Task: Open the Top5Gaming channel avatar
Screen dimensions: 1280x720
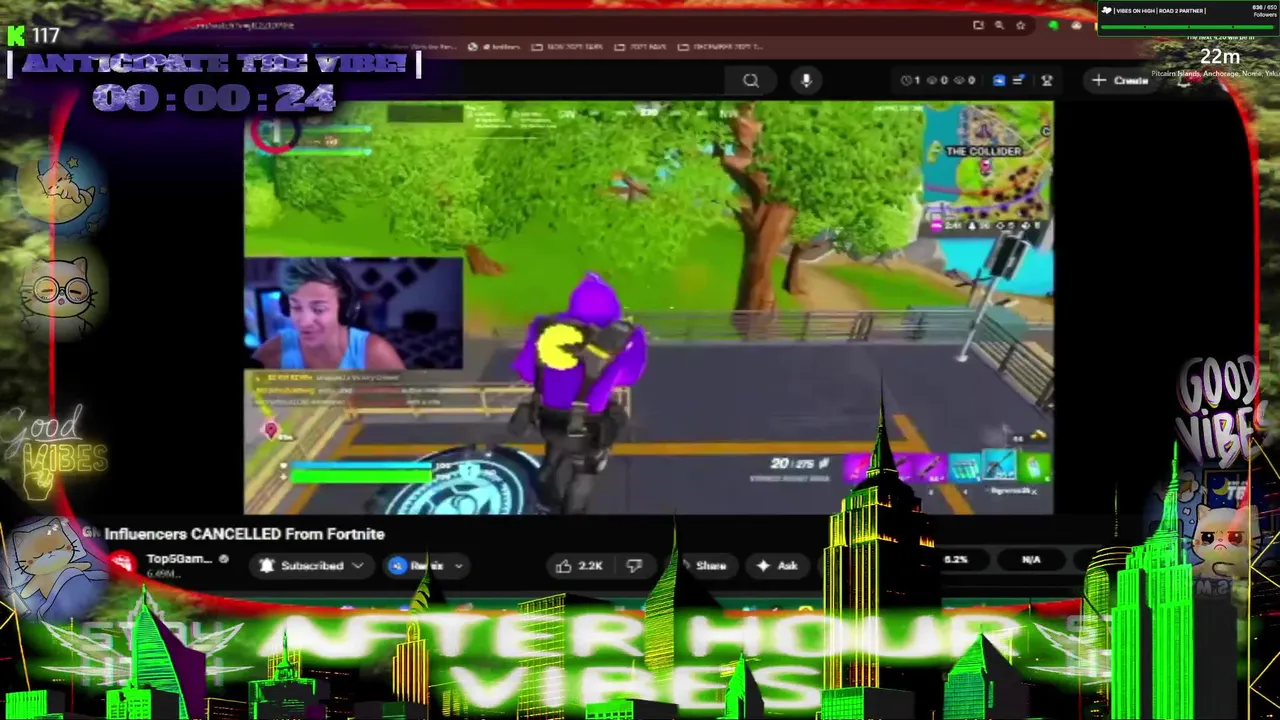Action: (x=122, y=565)
